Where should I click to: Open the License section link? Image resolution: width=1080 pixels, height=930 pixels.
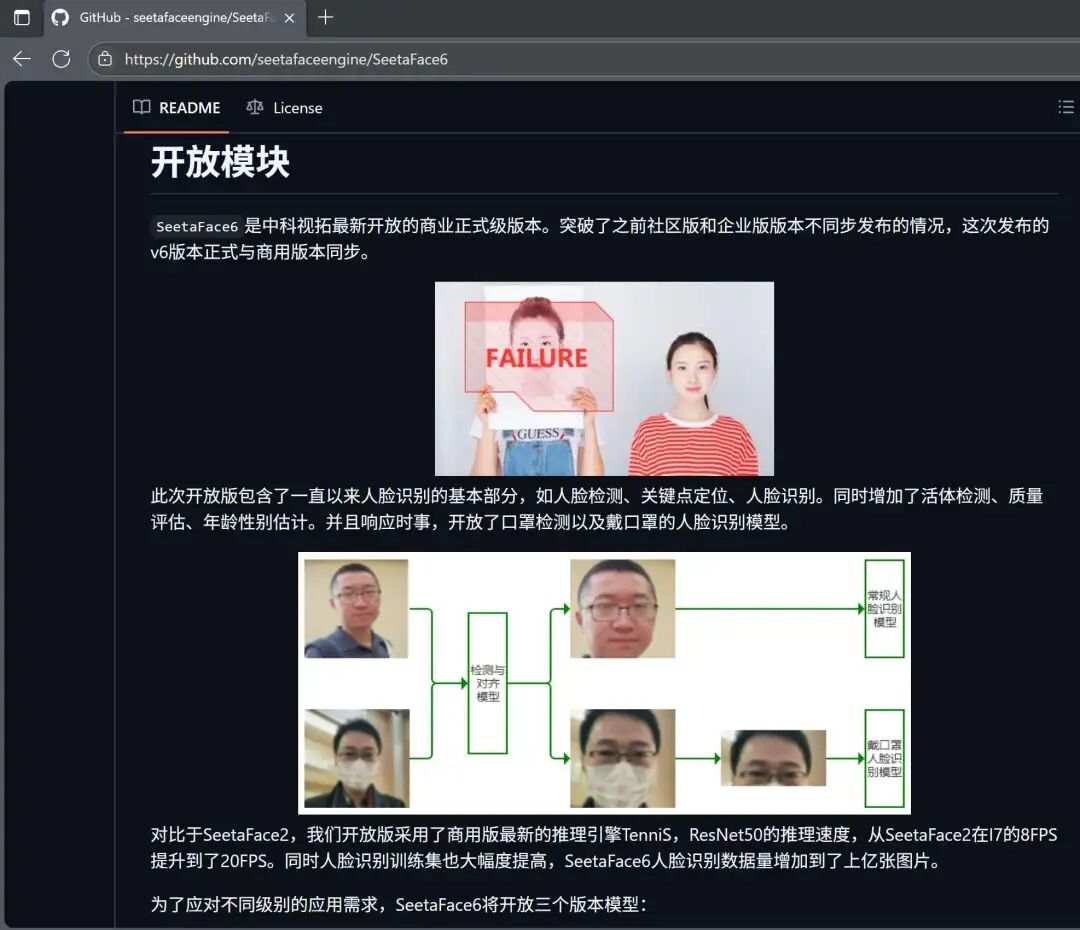point(298,107)
